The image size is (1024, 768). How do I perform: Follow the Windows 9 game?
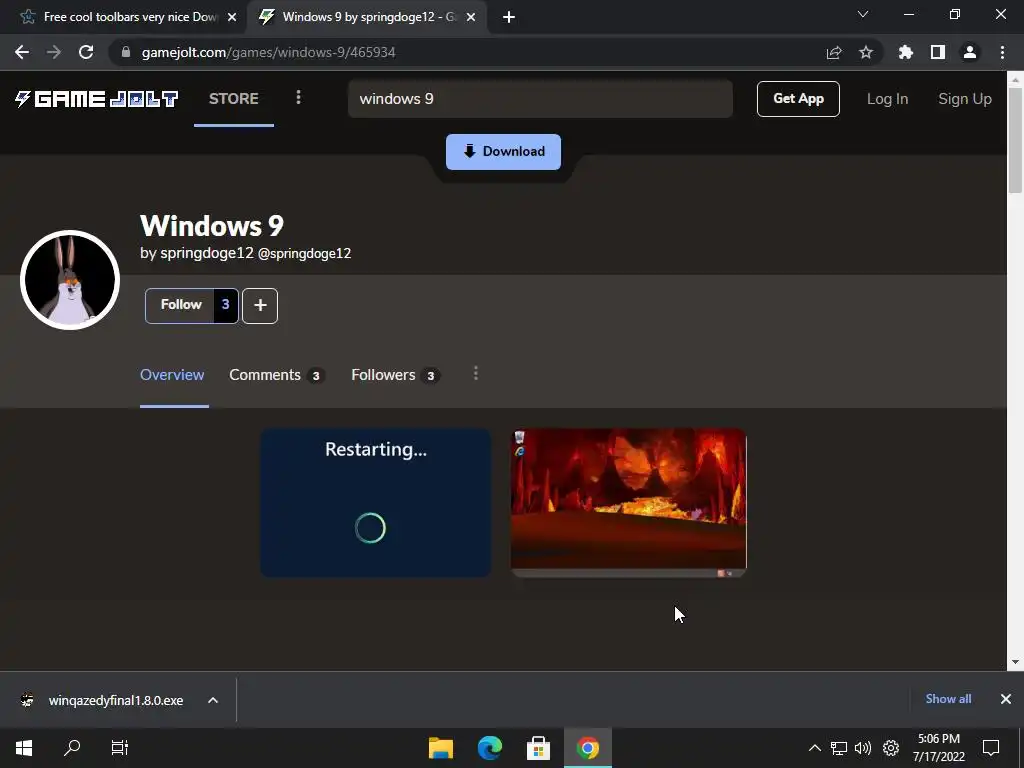pos(191,306)
